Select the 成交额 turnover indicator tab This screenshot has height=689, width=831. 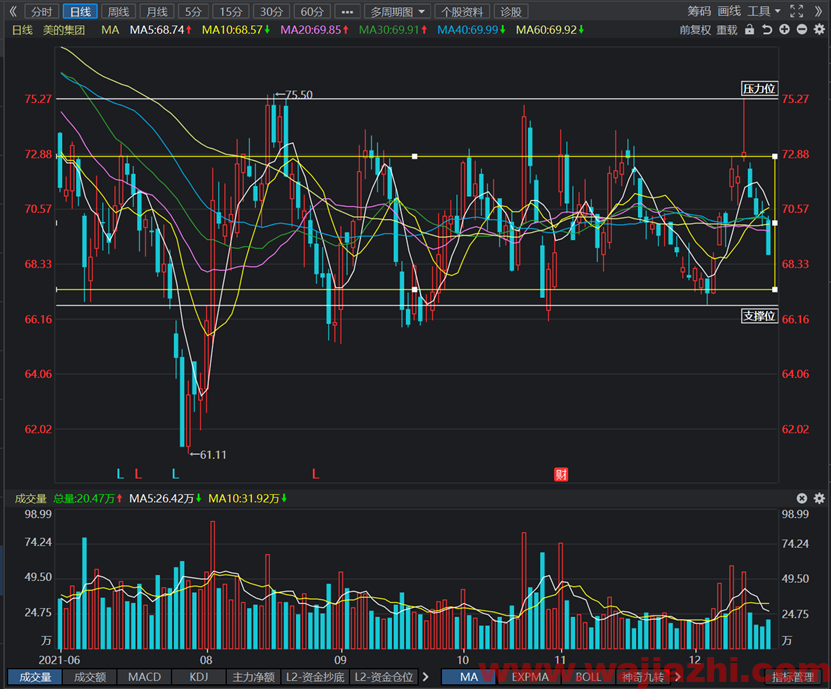(x=90, y=677)
